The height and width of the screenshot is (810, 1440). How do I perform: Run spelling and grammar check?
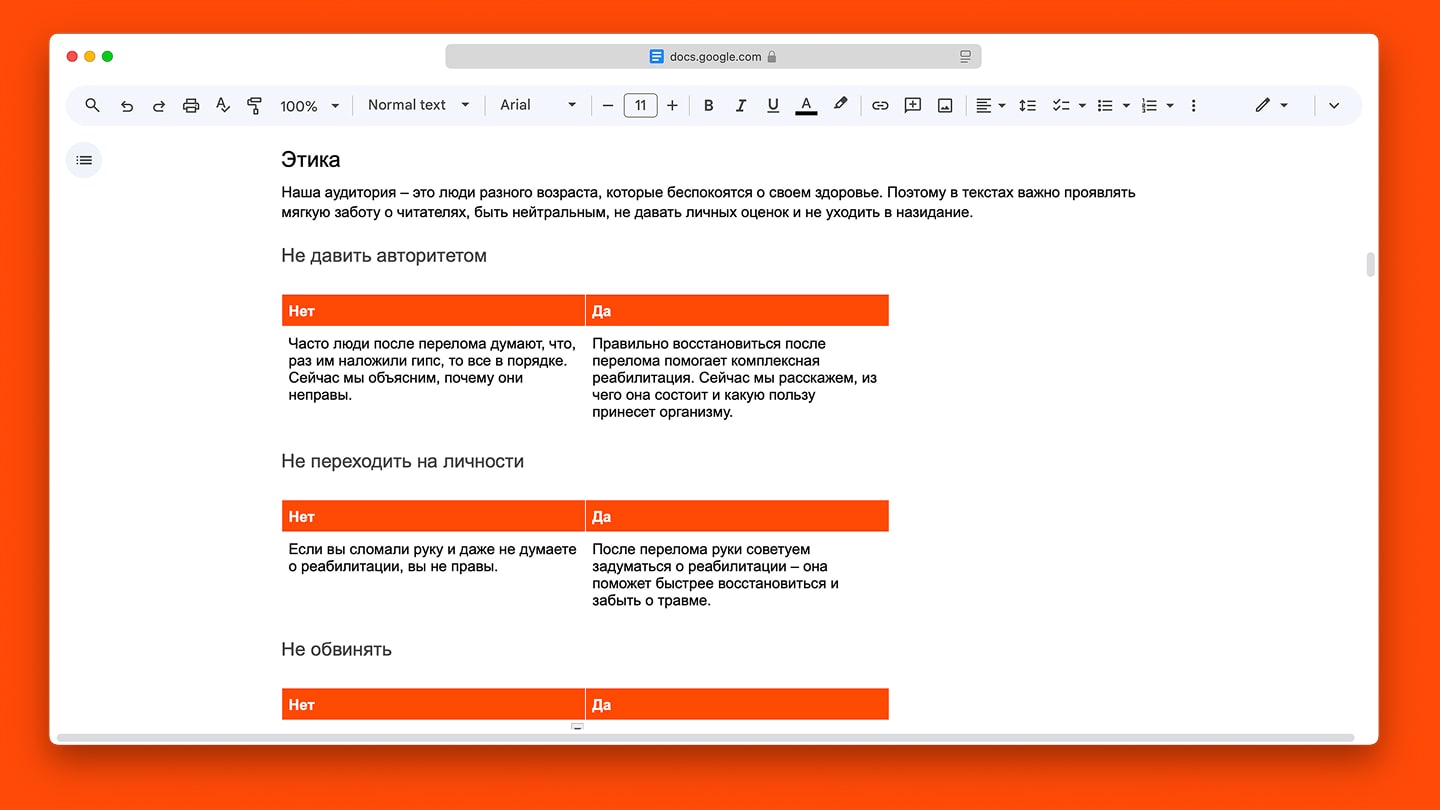(x=223, y=105)
